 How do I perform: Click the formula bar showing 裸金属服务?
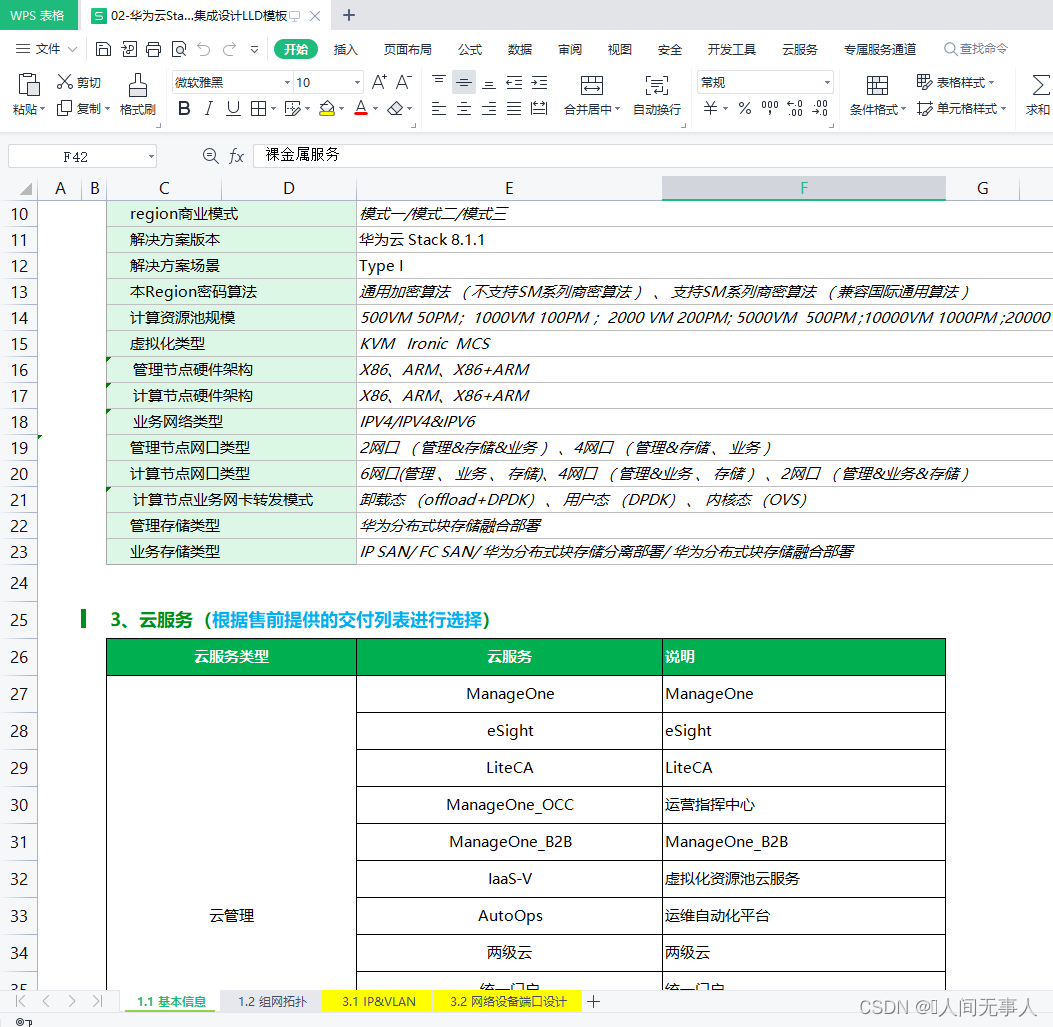651,155
